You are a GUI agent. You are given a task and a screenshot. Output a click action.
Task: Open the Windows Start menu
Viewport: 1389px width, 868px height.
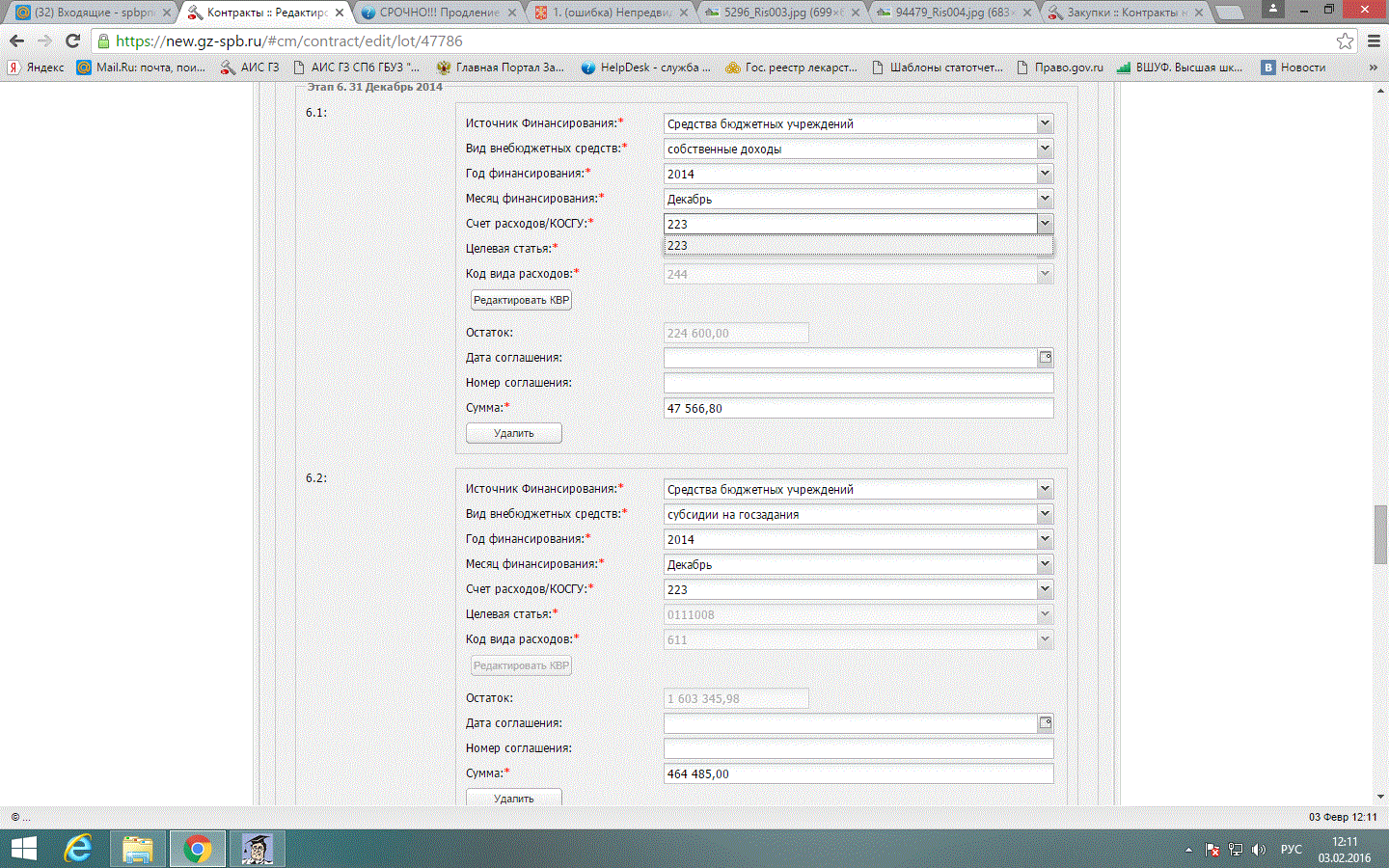pos(23,849)
